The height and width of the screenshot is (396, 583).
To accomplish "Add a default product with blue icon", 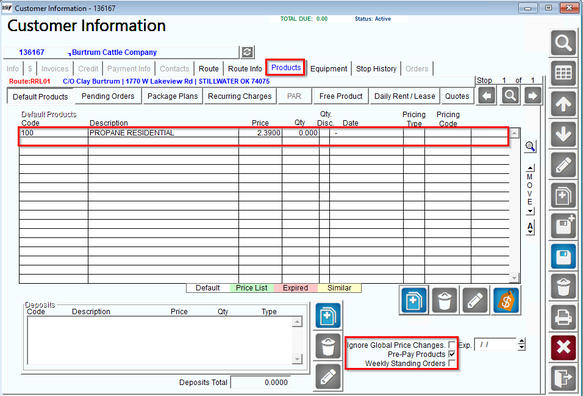I will [413, 300].
